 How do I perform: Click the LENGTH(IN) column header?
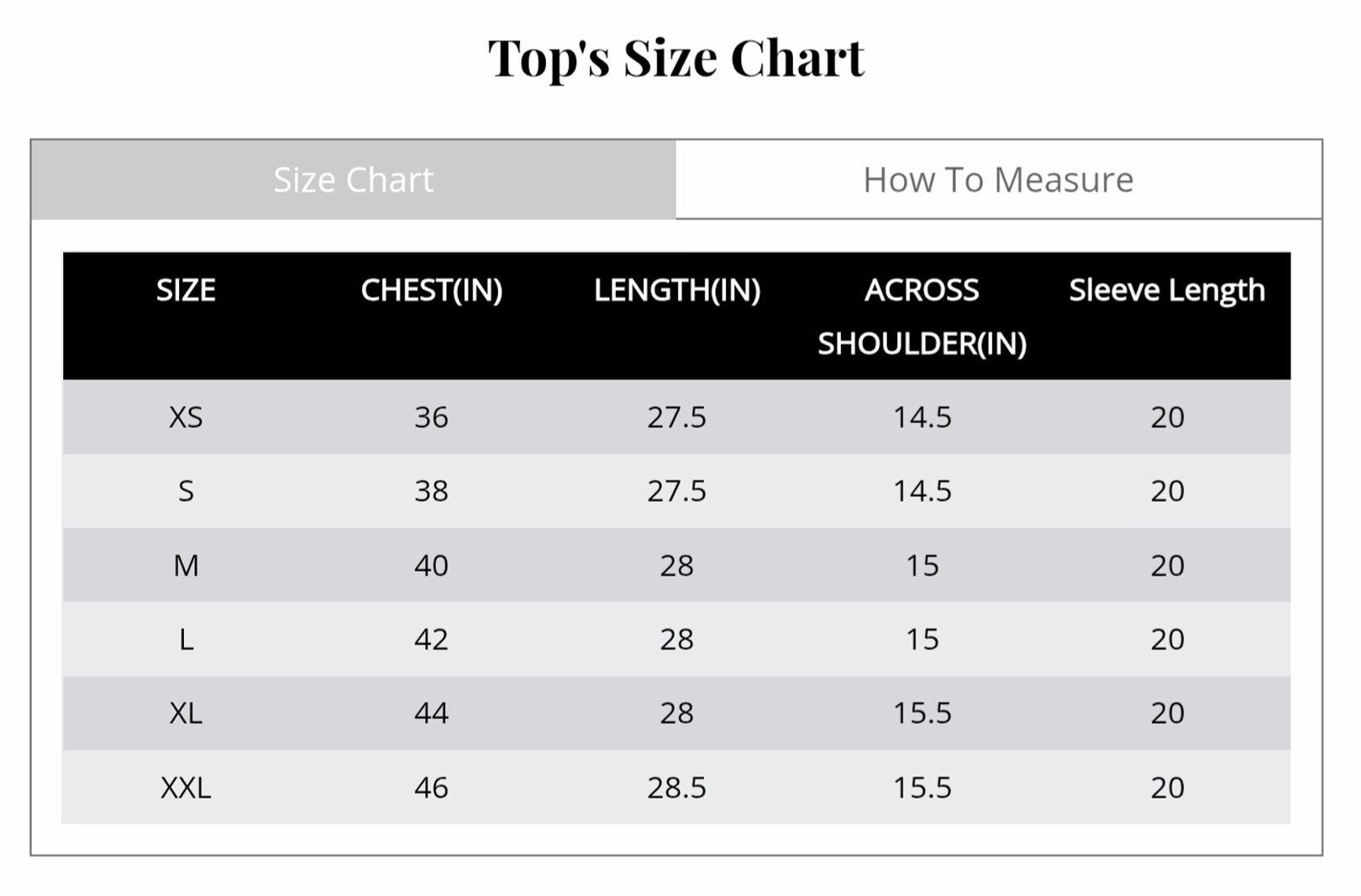click(x=676, y=291)
